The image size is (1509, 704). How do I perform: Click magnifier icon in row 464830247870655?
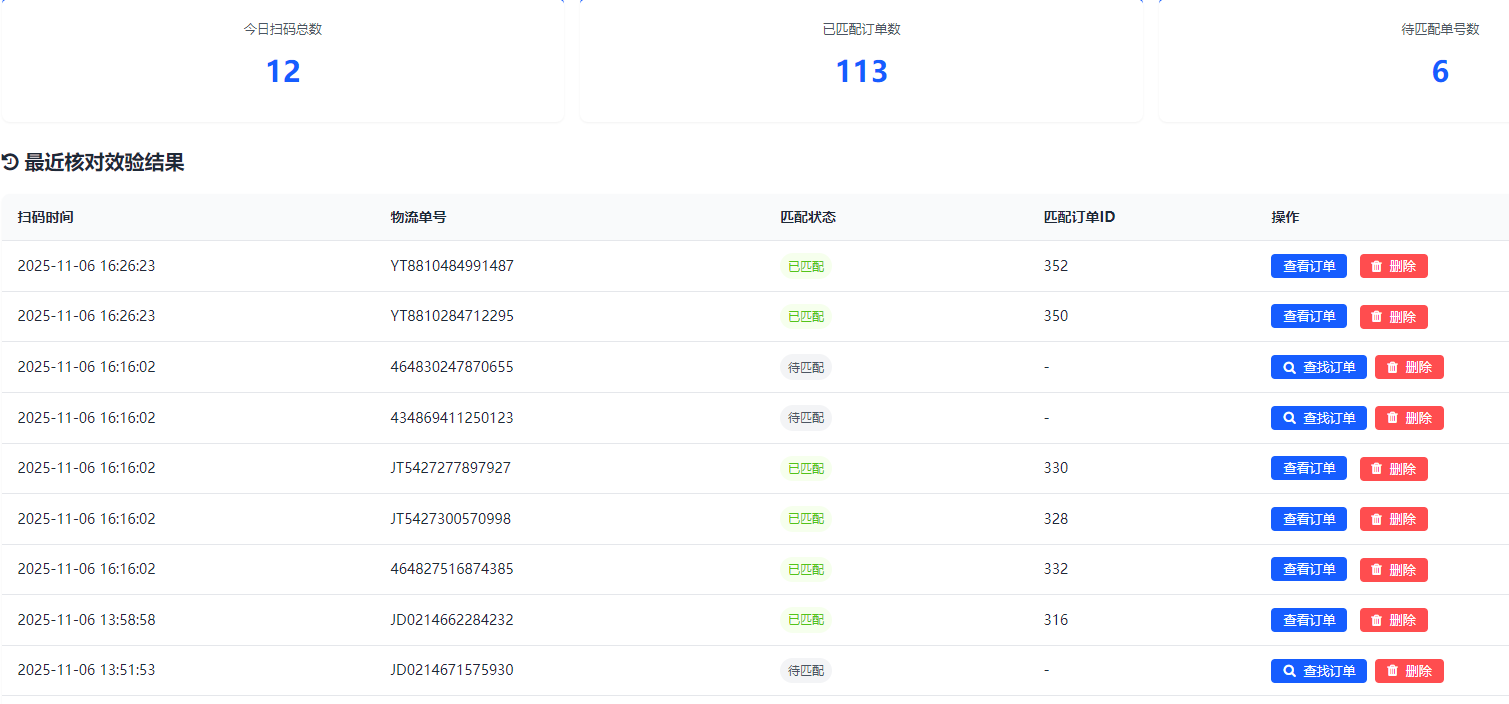(1290, 367)
